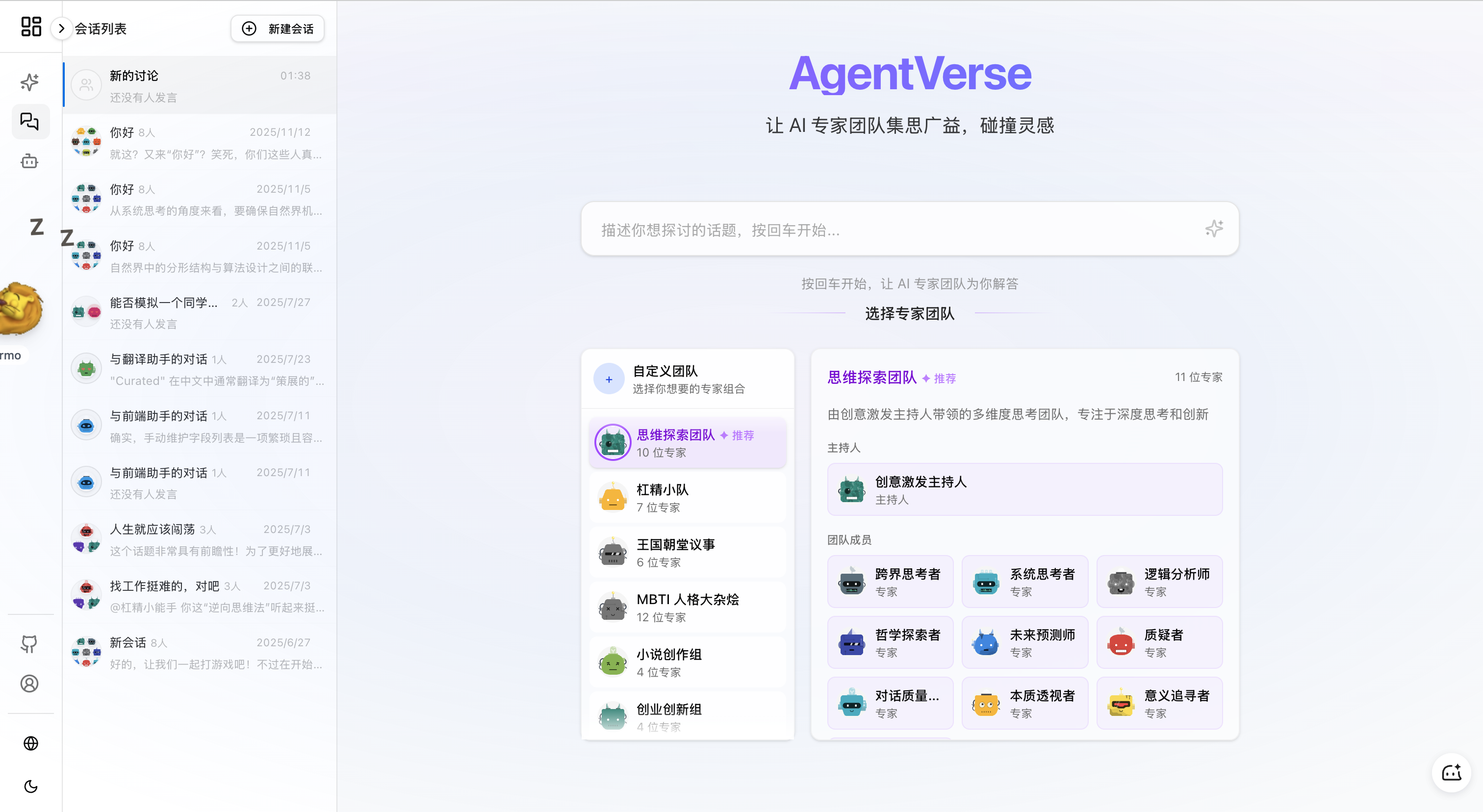The width and height of the screenshot is (1483, 812).
Task: Select the 思维探索团队 team in list
Action: tap(688, 443)
